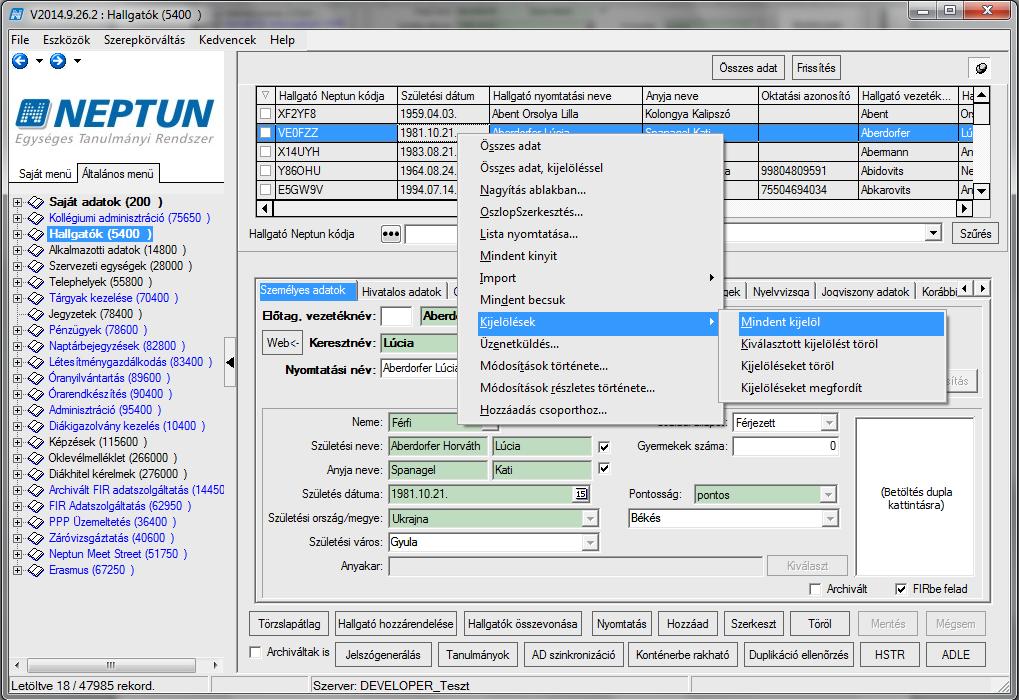1019x700 pixels.
Task: Toggle the checkbox beside Születési neve
Action: pyautogui.click(x=604, y=447)
